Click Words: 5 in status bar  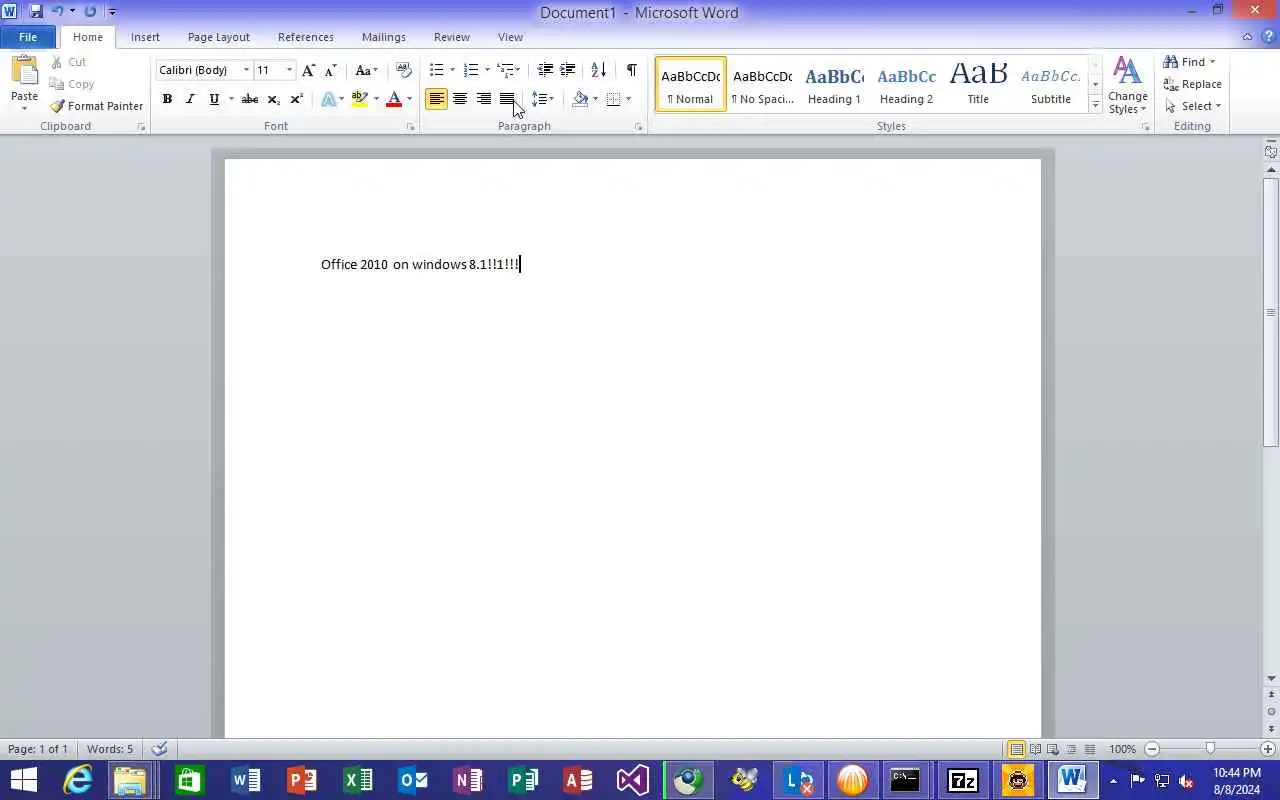click(110, 749)
